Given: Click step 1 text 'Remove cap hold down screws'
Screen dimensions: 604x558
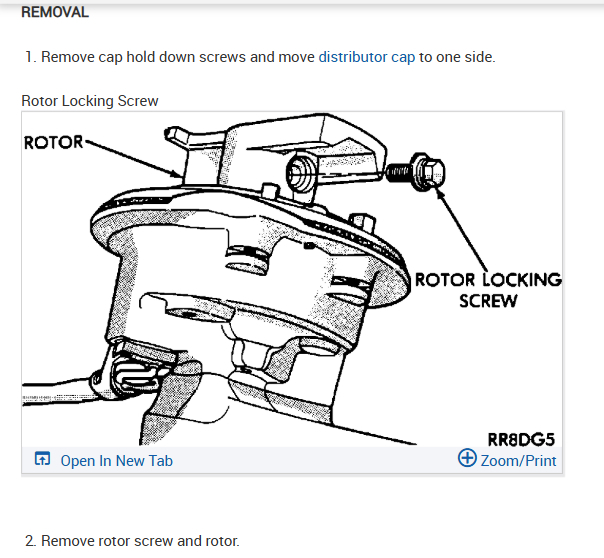Looking at the screenshot, I should click(x=143, y=57).
